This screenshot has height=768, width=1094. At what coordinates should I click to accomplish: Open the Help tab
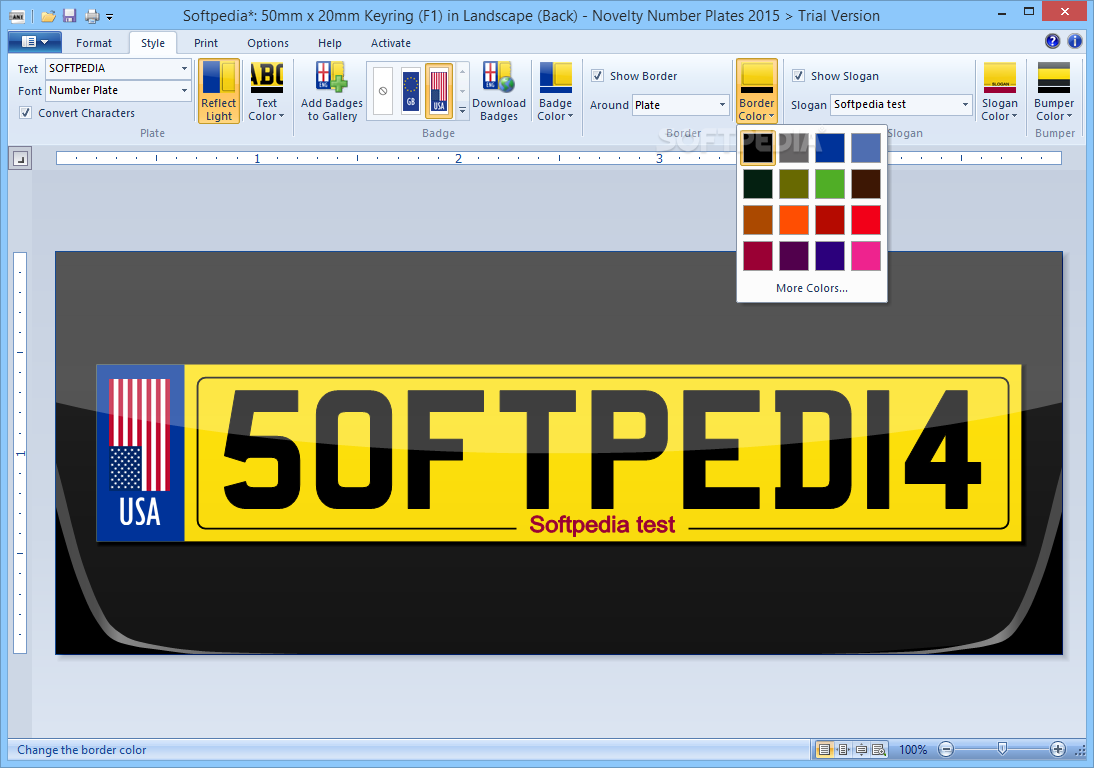tap(329, 43)
